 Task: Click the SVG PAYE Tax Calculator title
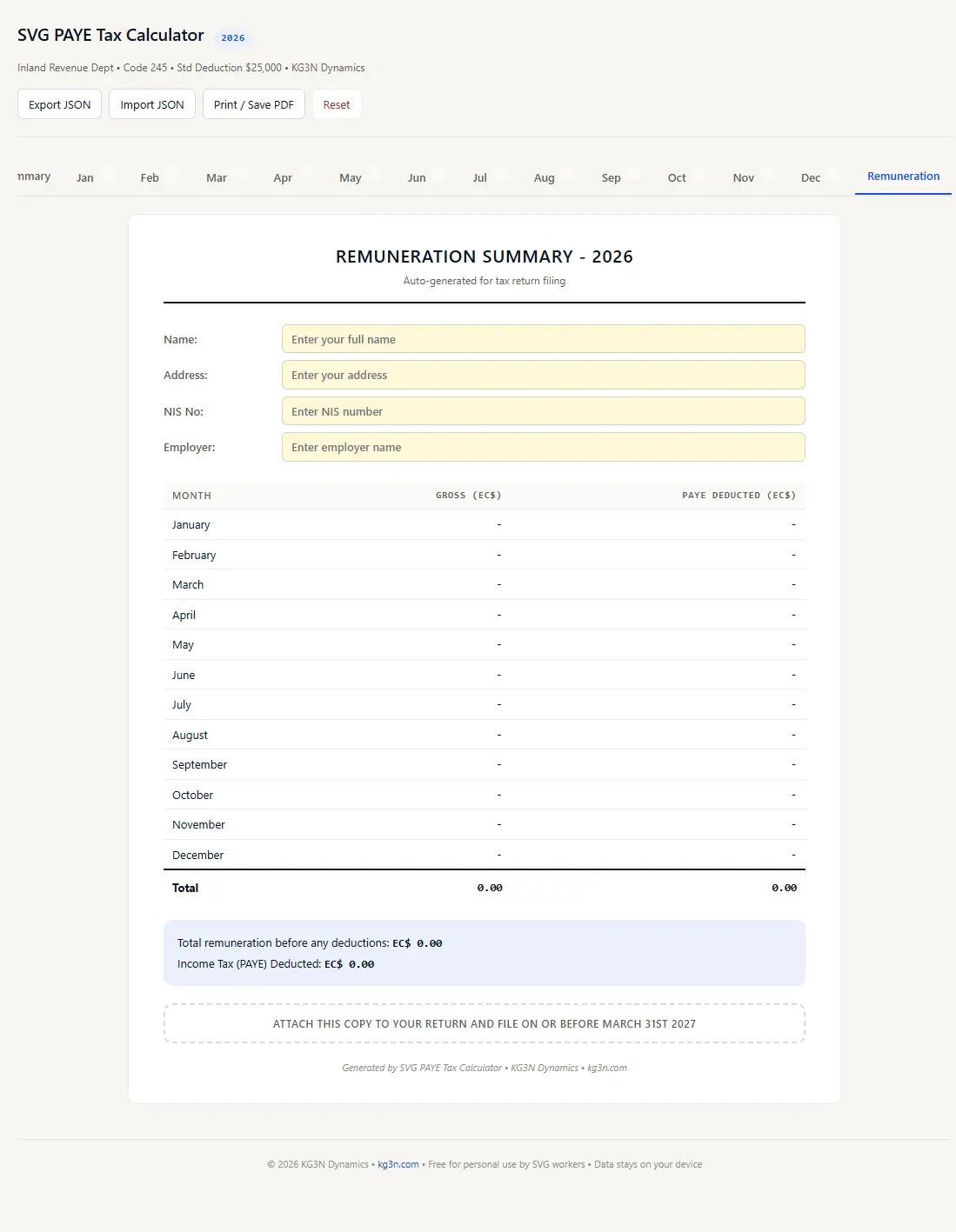coord(110,35)
